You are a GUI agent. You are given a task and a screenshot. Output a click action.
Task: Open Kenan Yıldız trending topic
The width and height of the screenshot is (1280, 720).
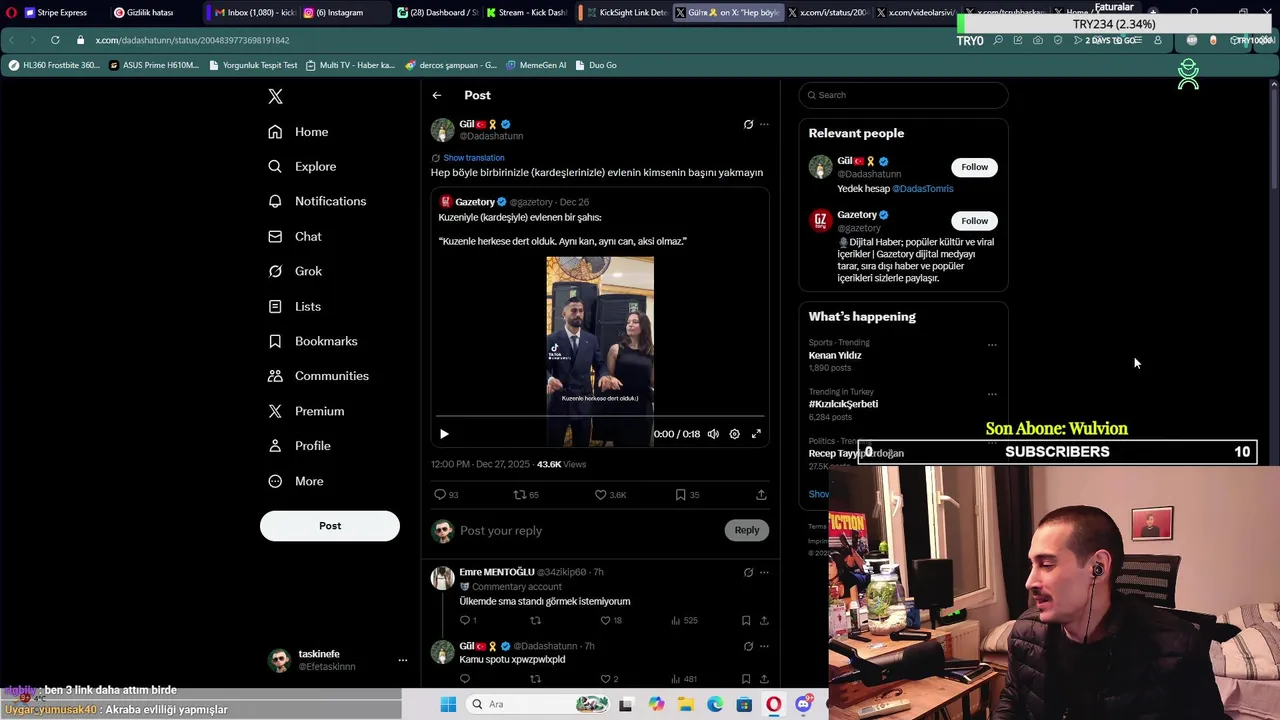[835, 355]
